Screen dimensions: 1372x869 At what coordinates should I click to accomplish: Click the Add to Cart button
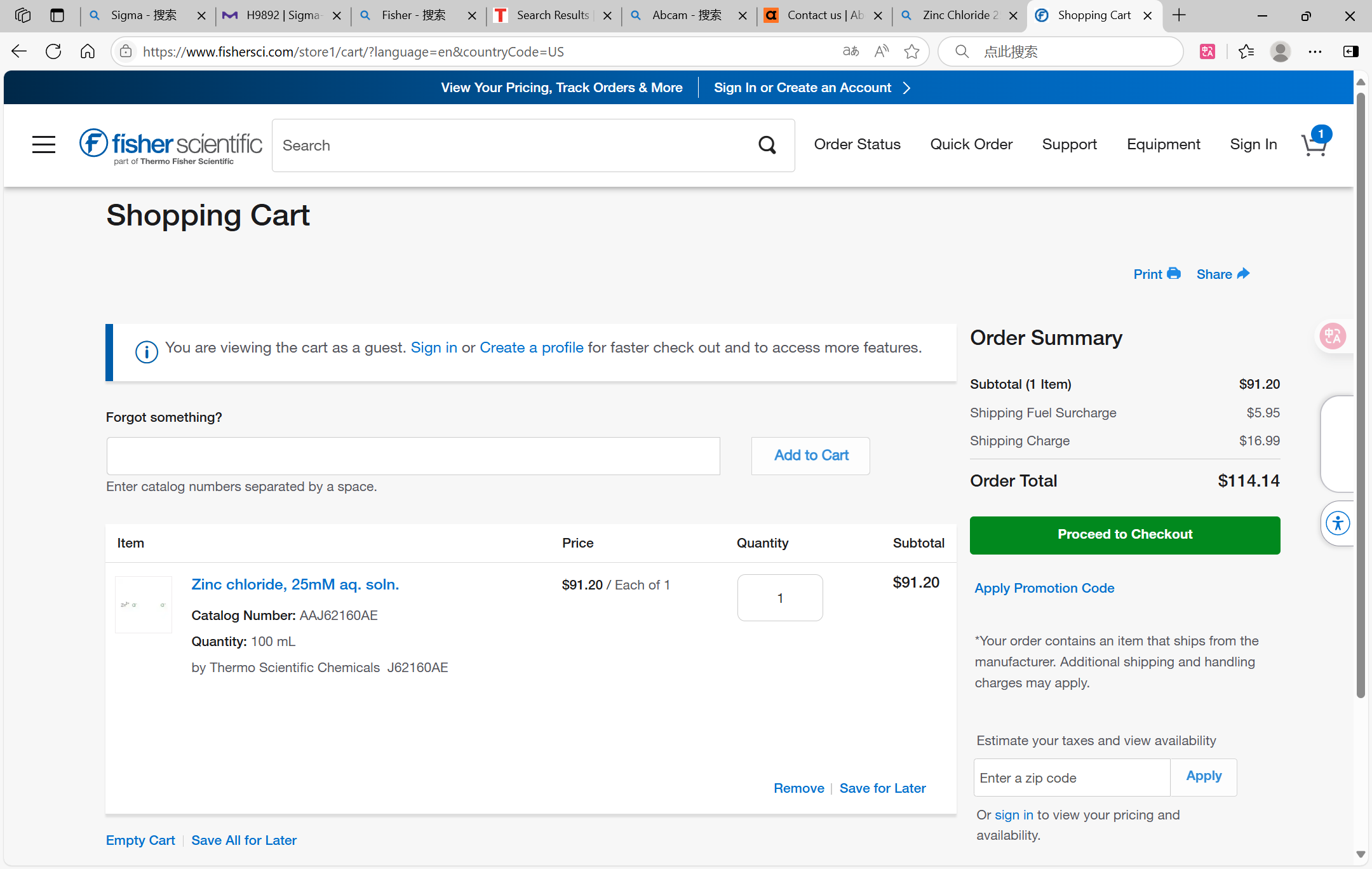coord(810,455)
